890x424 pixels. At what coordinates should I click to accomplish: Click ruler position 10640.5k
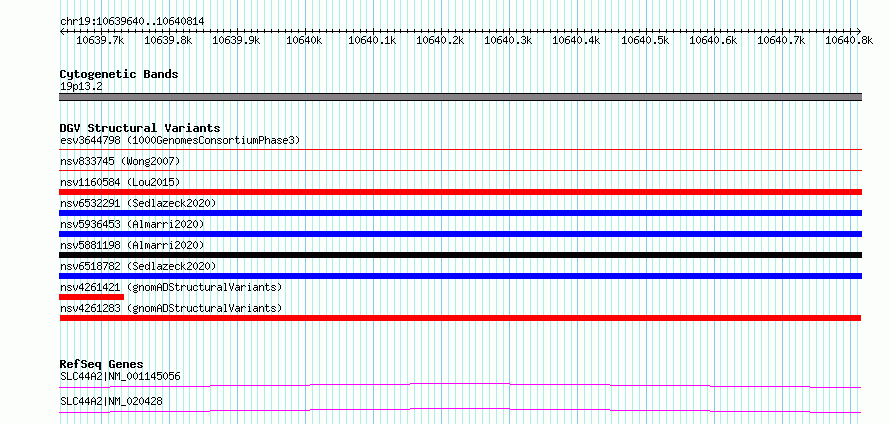click(x=645, y=40)
